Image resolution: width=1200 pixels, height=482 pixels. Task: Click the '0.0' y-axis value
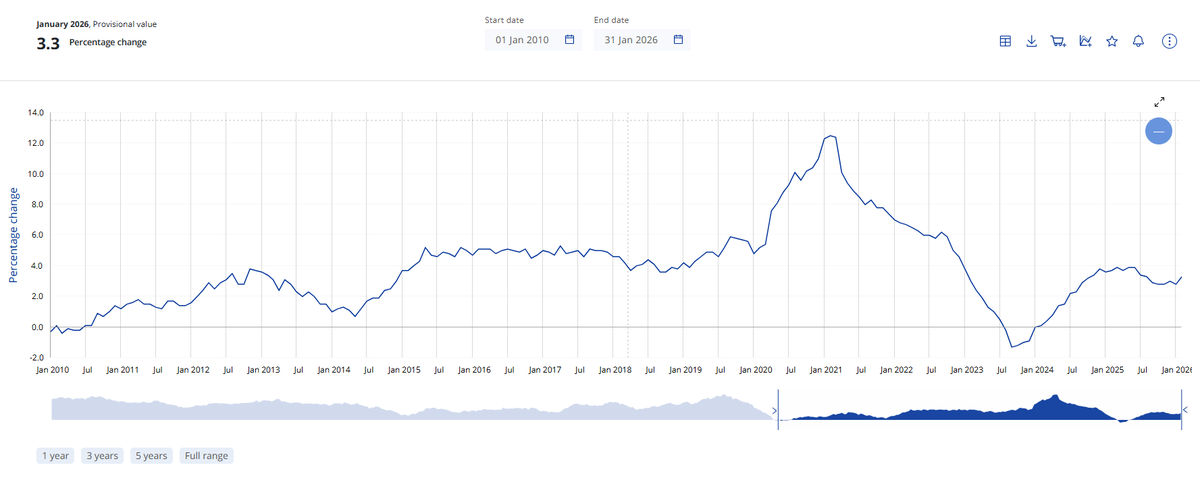38,328
